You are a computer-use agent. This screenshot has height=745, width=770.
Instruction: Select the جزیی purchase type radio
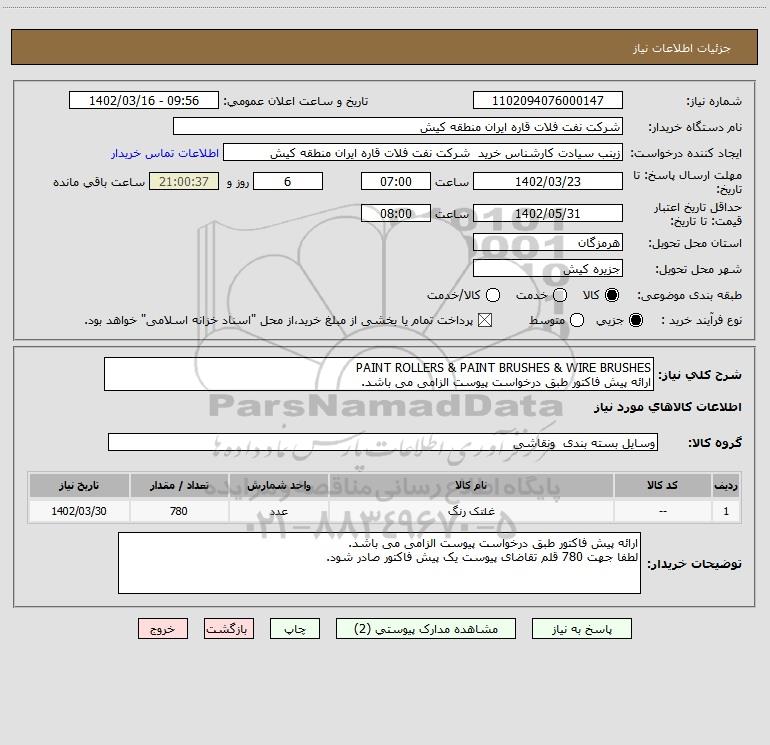click(636, 321)
